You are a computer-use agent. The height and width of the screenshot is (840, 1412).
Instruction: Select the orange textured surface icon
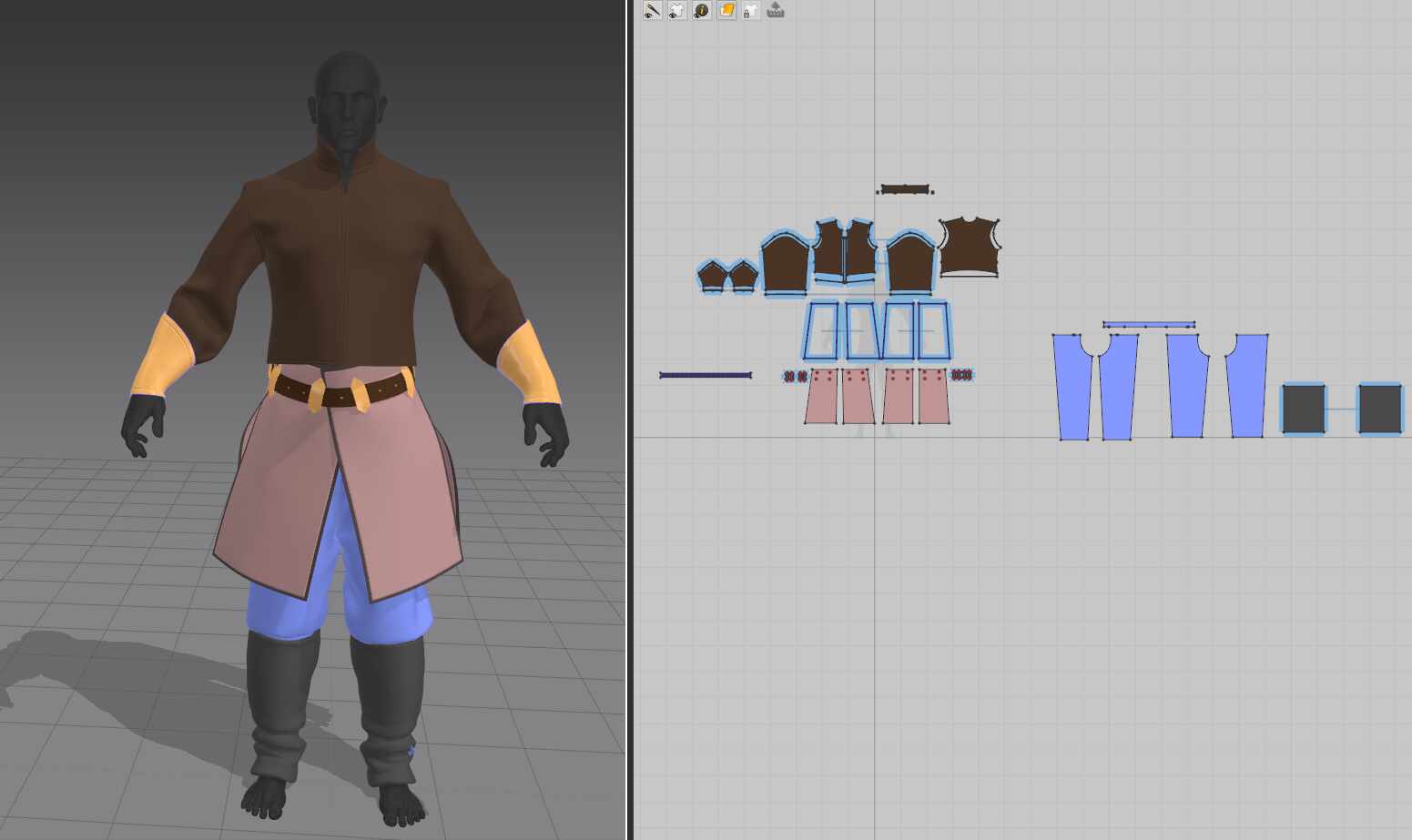[726, 11]
